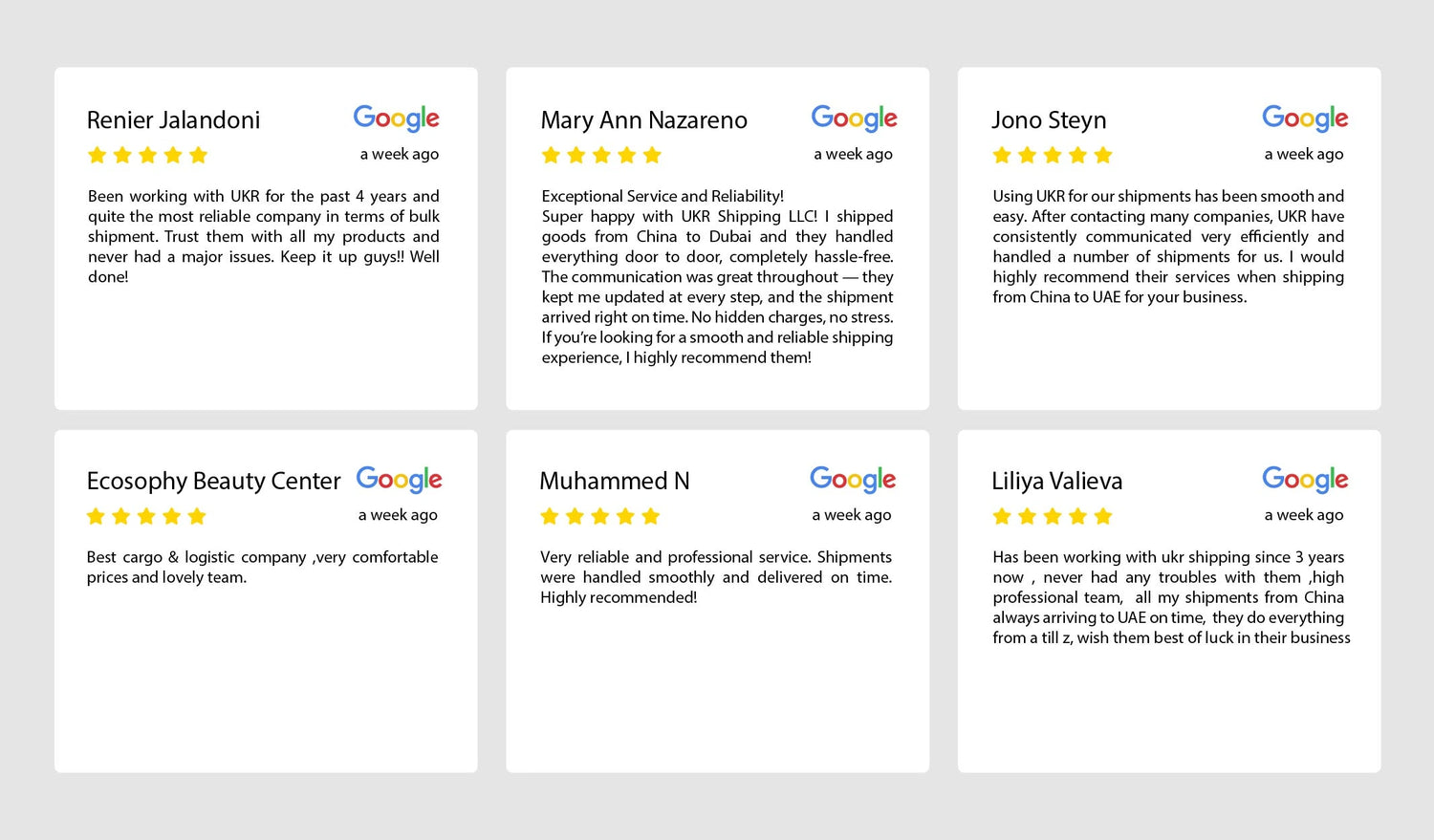Open the Ecosophy Beauty Center reviewer name
Image resolution: width=1434 pixels, height=840 pixels.
point(213,481)
